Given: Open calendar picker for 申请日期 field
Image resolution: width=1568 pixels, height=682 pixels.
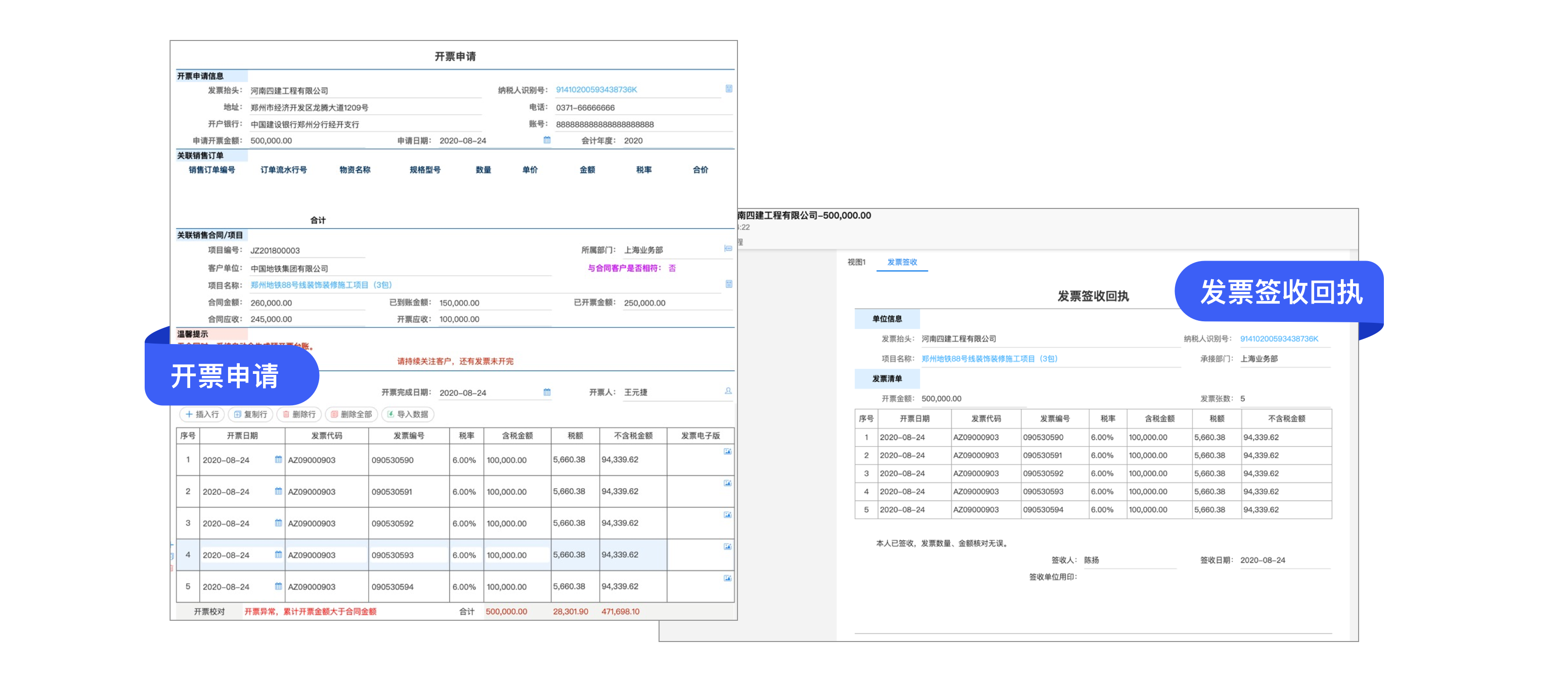Looking at the screenshot, I should (547, 140).
